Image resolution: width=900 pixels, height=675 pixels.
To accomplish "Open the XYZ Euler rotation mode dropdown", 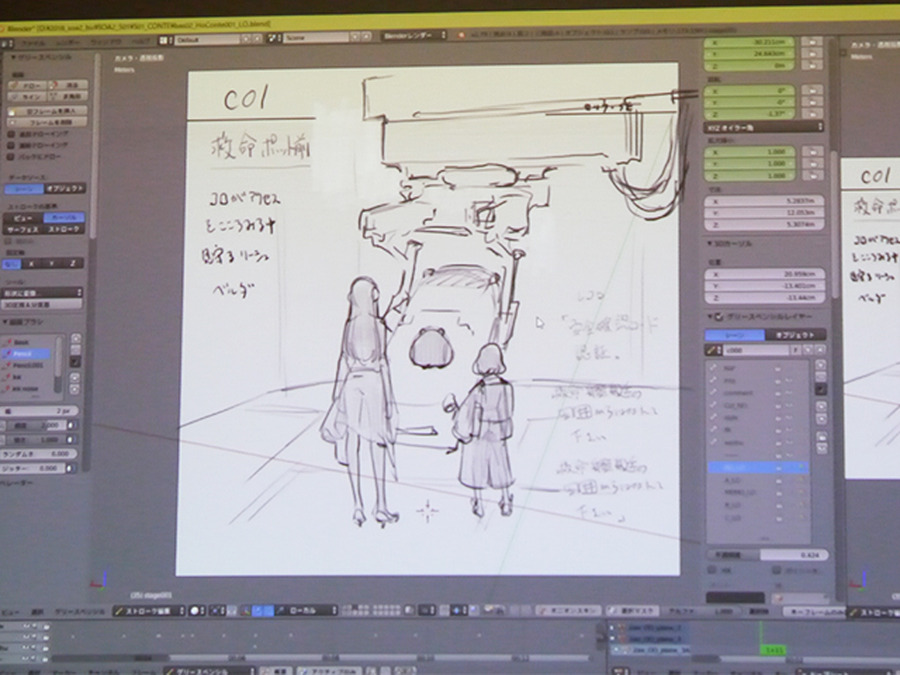I will pos(763,127).
